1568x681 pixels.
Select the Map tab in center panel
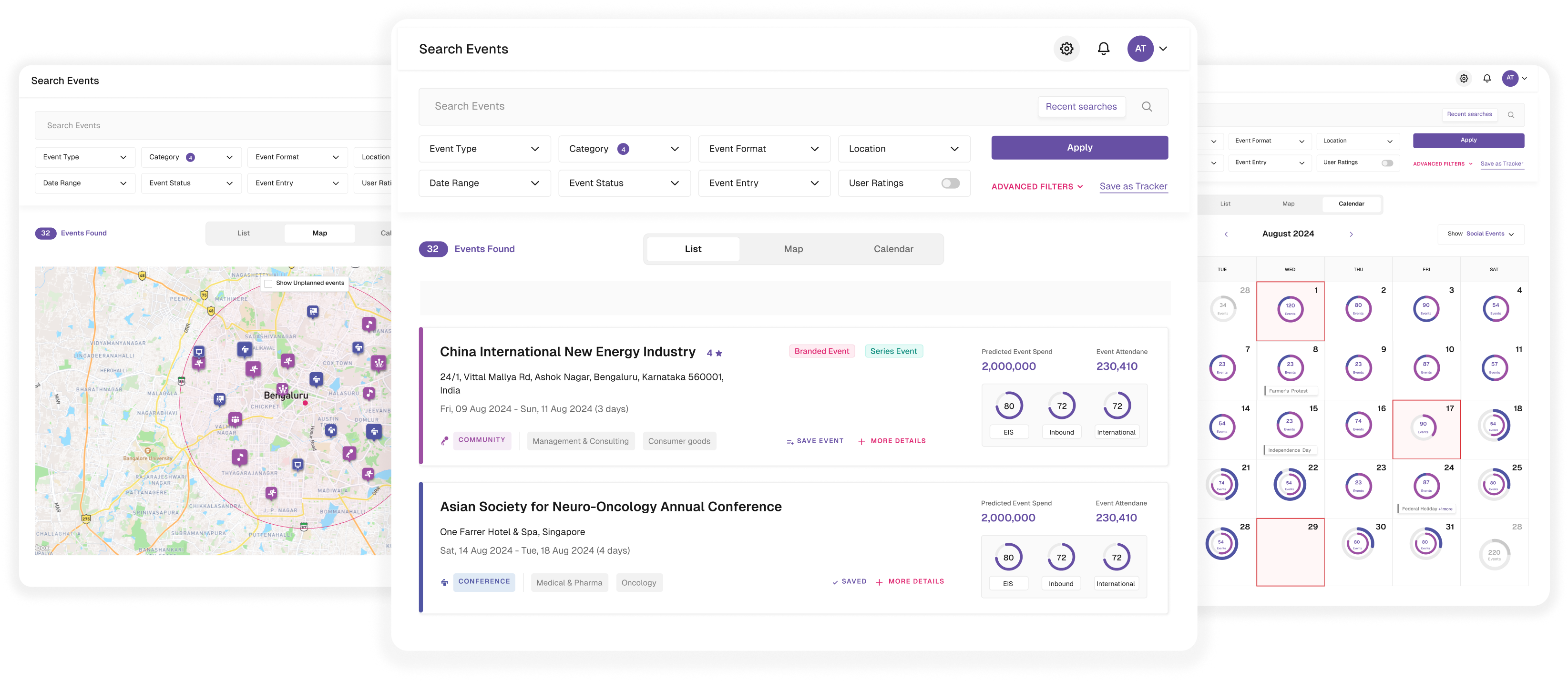(793, 249)
